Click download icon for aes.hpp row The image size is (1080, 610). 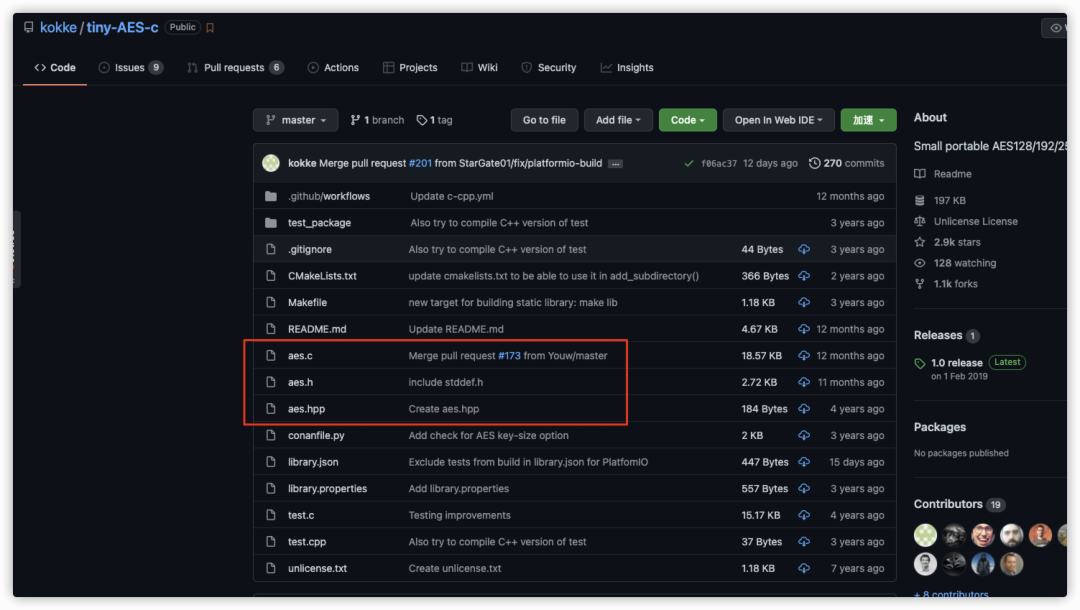click(804, 409)
